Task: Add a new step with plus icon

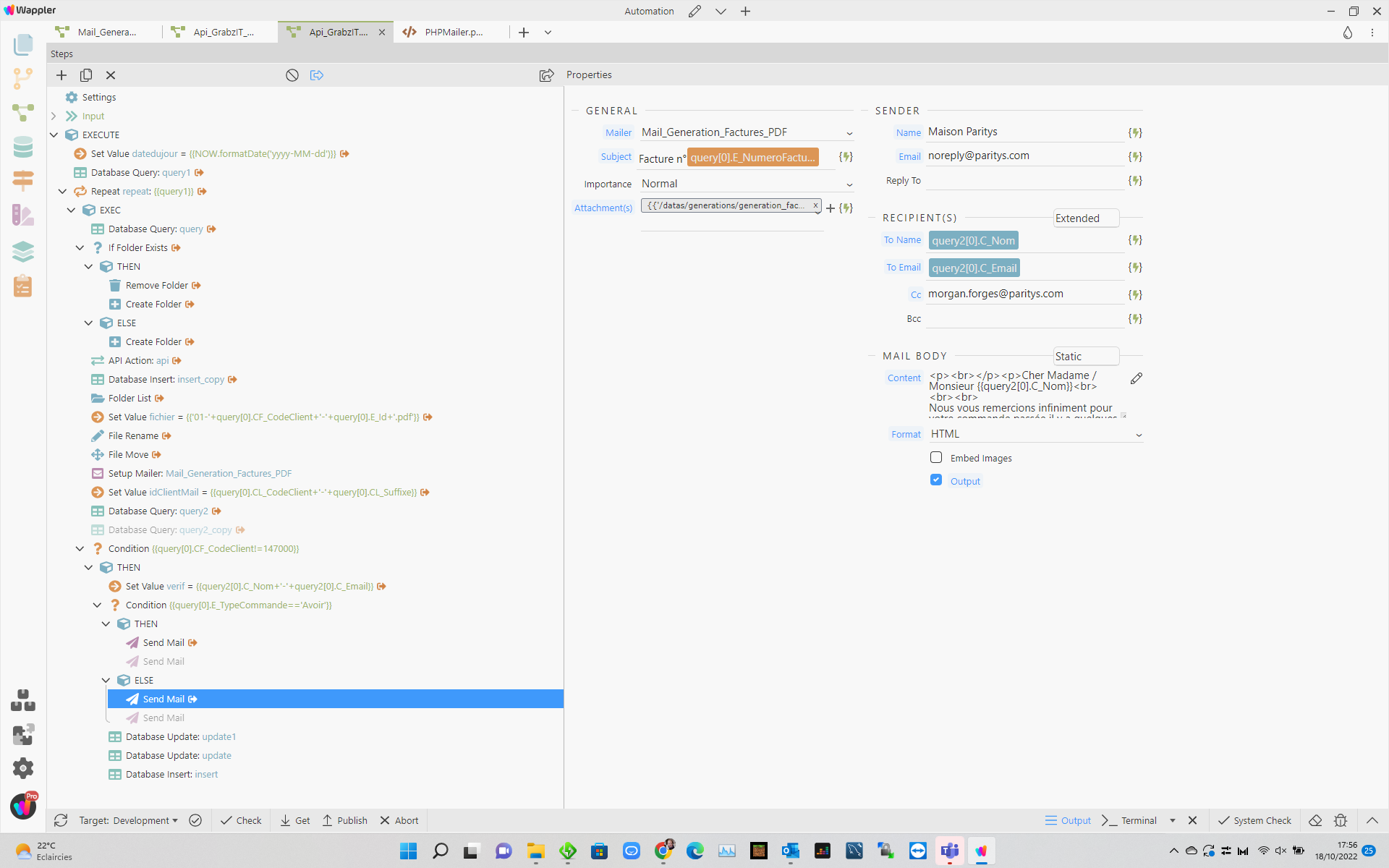Action: coord(61,75)
